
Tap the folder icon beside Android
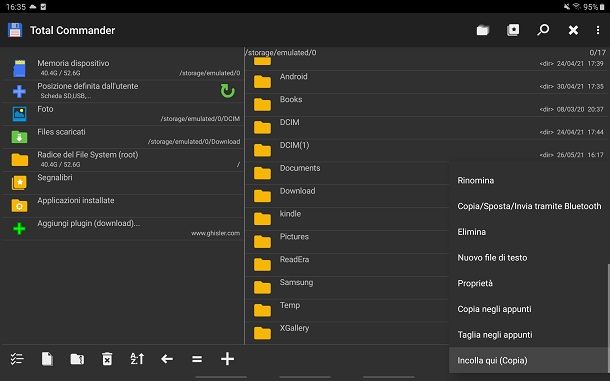click(262, 82)
